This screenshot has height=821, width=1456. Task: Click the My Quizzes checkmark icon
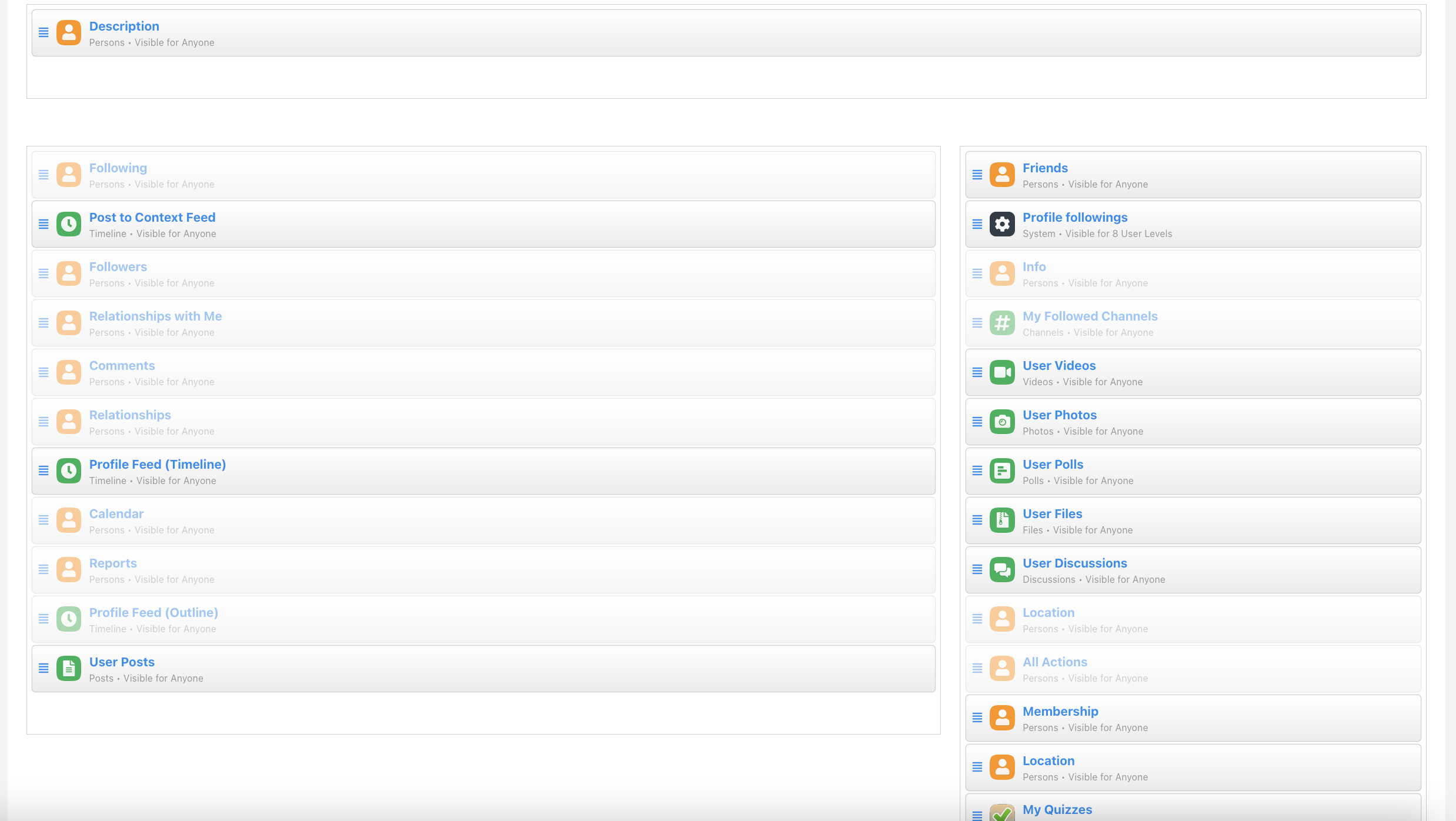(x=1002, y=813)
